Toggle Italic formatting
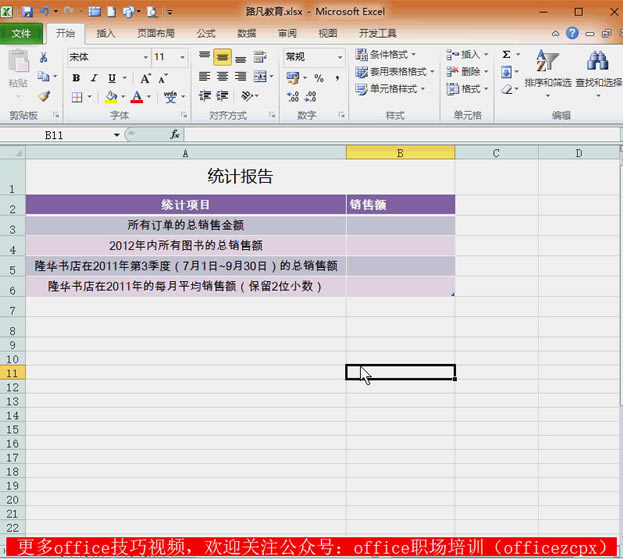This screenshot has width=623, height=559. [x=93, y=78]
